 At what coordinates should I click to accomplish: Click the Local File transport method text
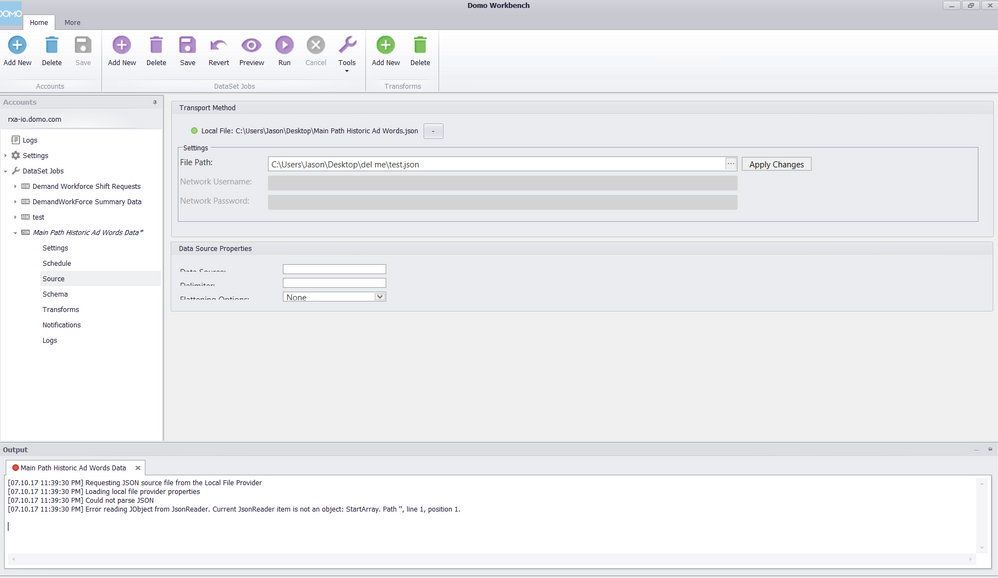309,131
